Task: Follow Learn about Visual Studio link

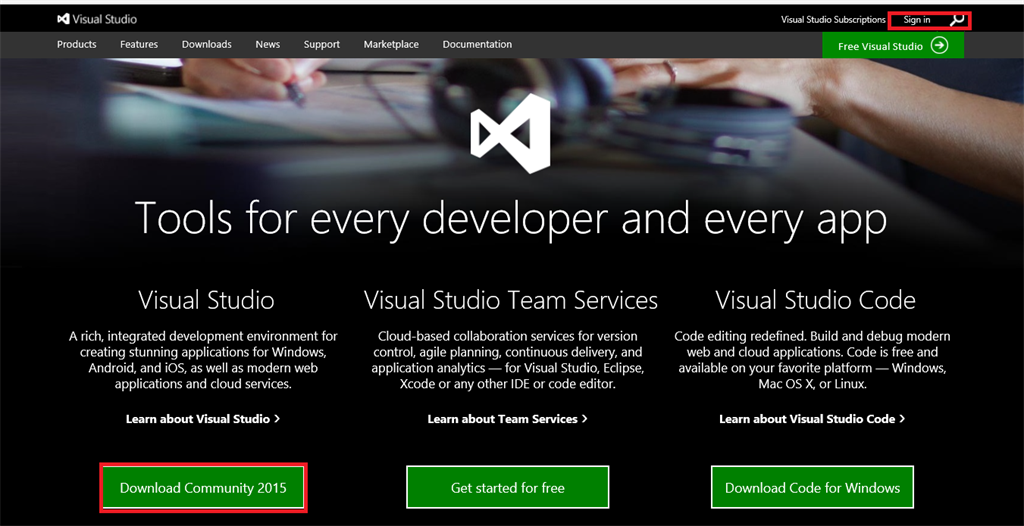Action: pos(202,419)
